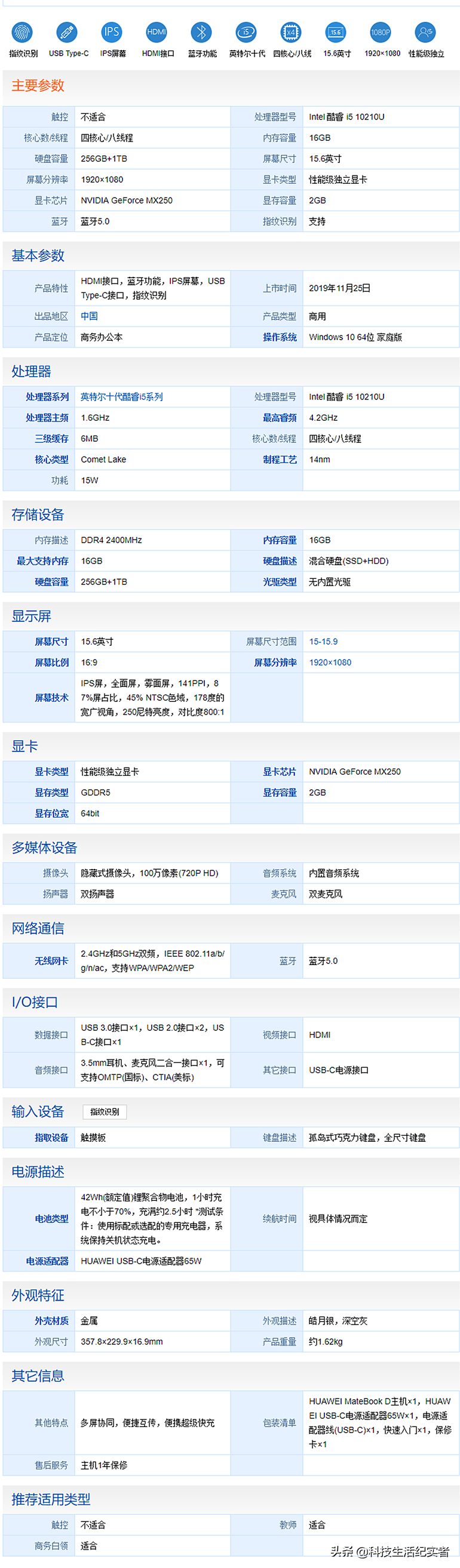Click the 15.6英寸 screen size icon
This screenshot has height=1568, width=460.
(x=336, y=32)
